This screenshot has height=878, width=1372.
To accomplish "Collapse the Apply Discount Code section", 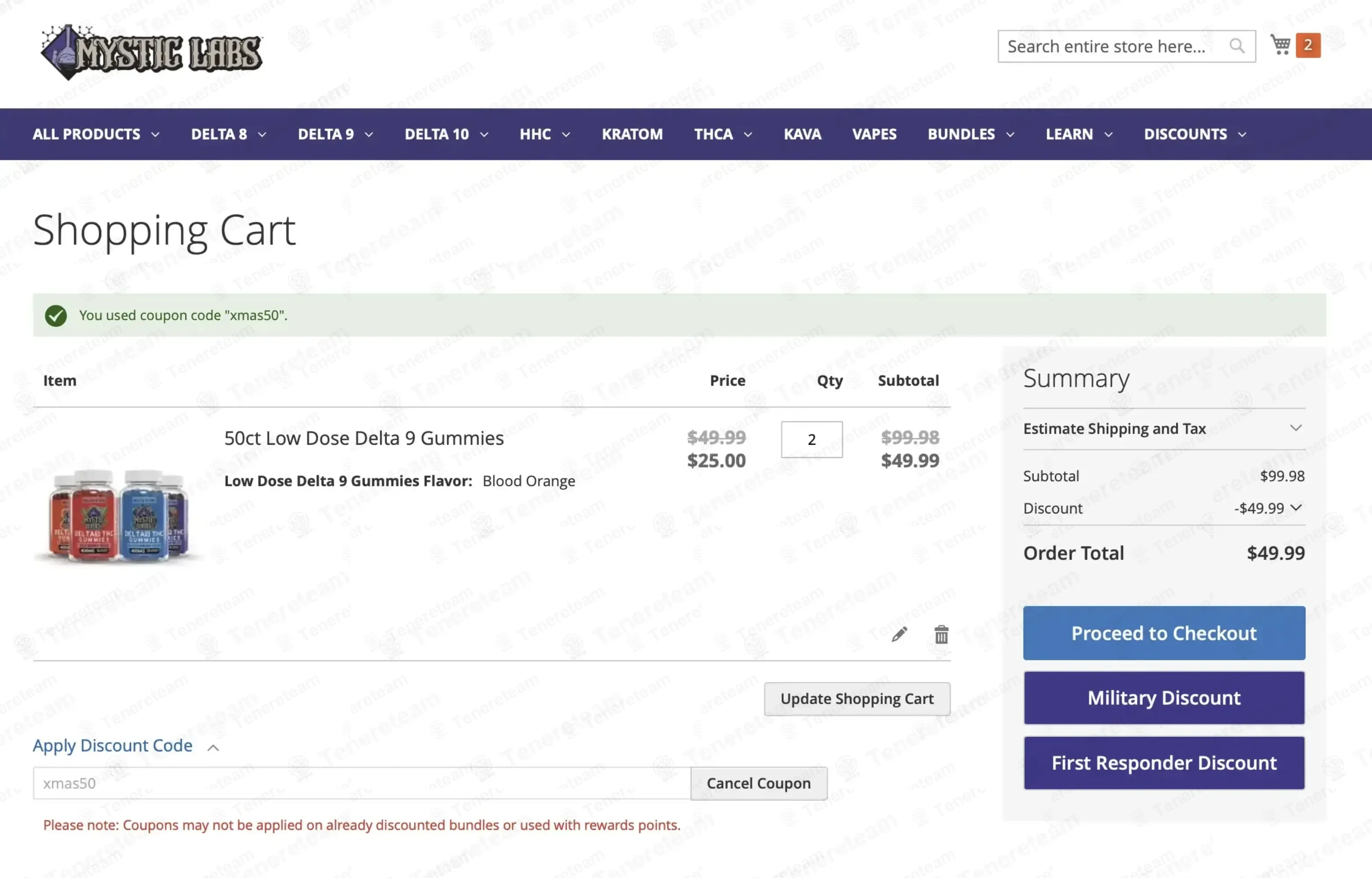I will click(x=125, y=745).
